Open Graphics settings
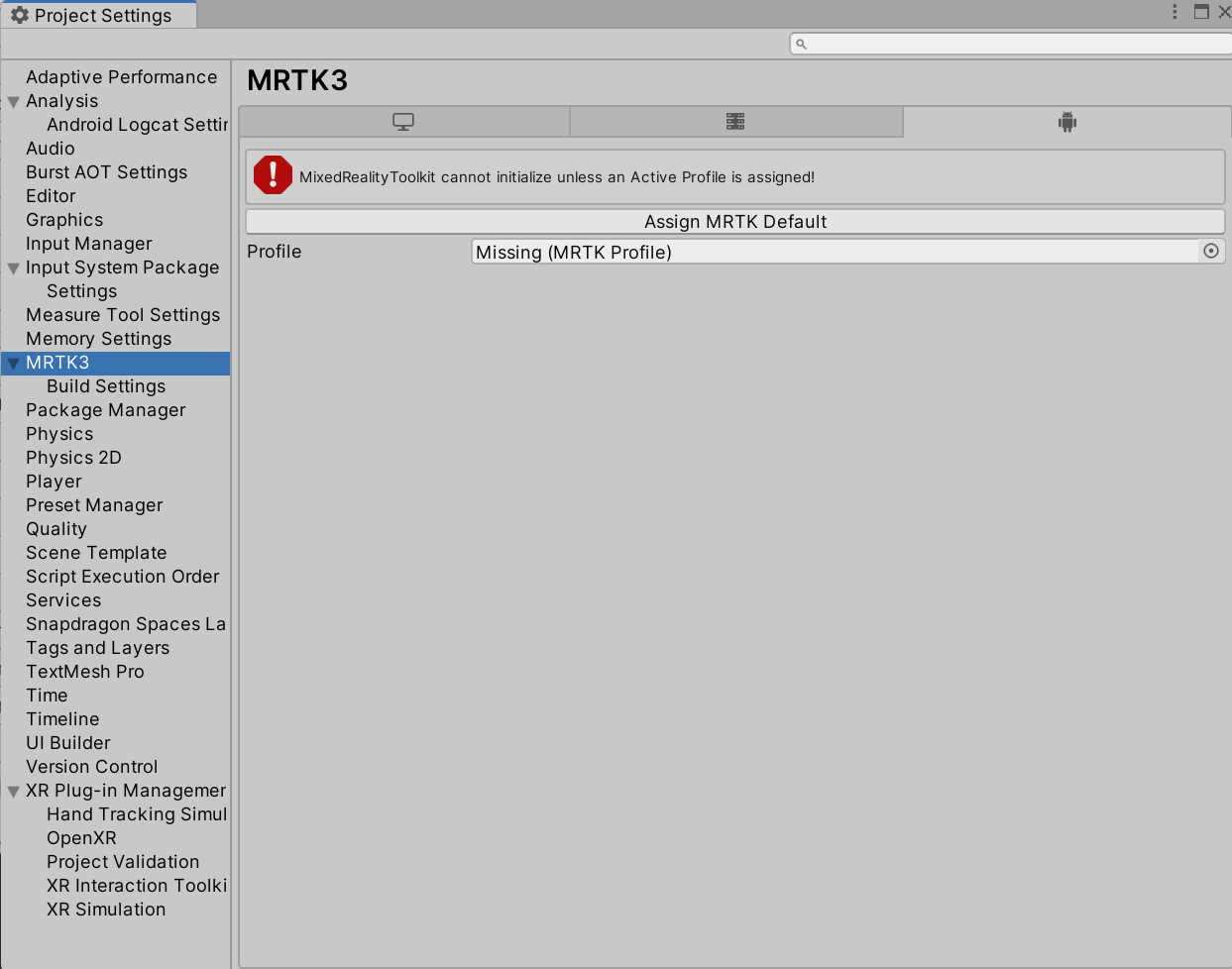 [x=64, y=220]
